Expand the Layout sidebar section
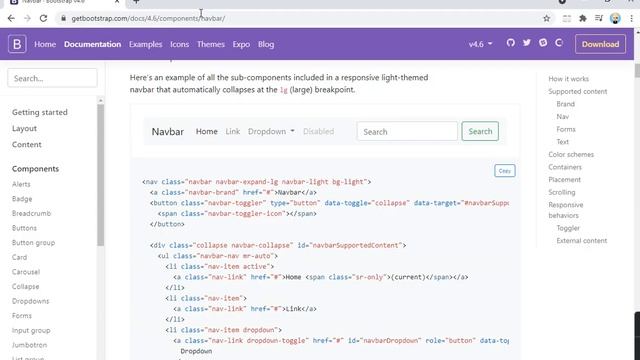 [x=24, y=129]
